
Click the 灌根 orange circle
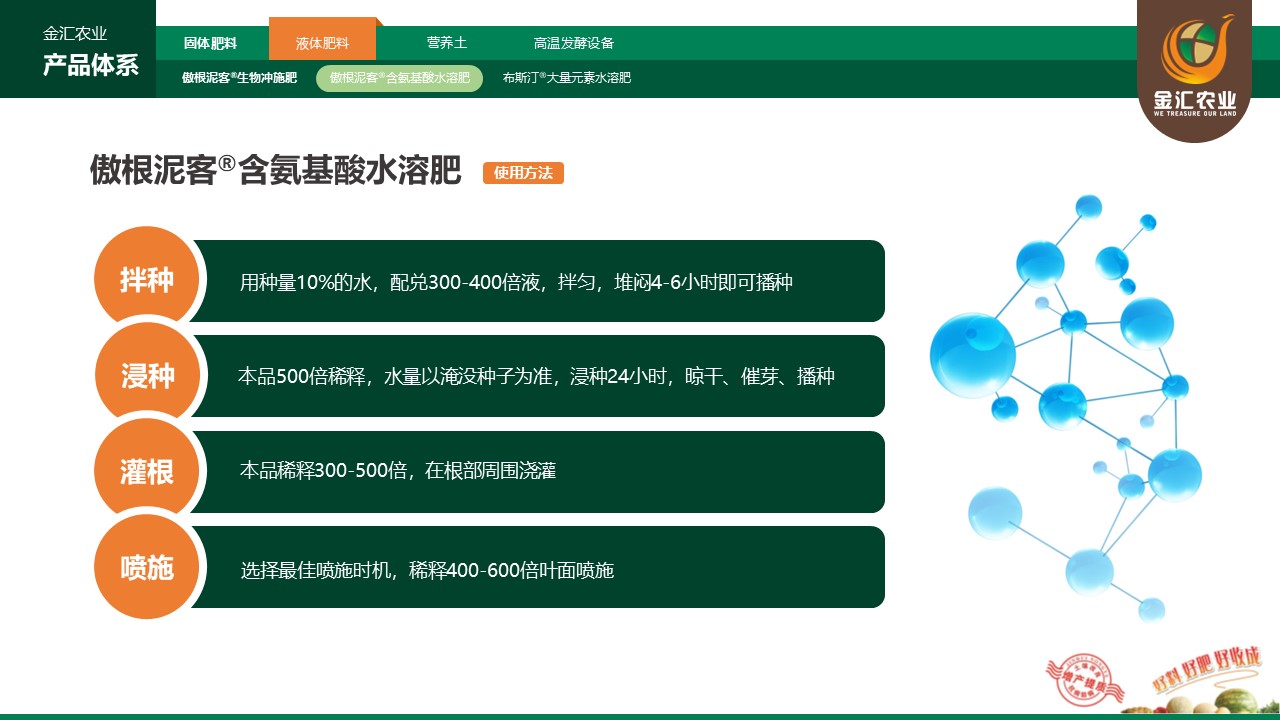point(147,472)
